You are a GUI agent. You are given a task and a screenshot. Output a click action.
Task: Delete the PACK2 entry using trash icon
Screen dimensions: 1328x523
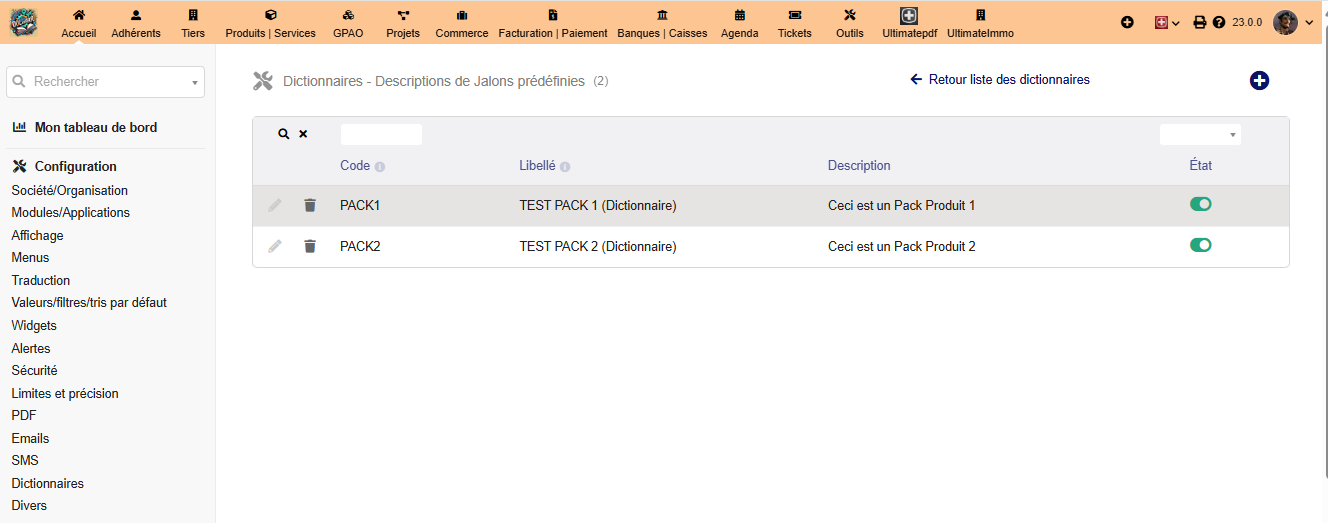click(310, 246)
